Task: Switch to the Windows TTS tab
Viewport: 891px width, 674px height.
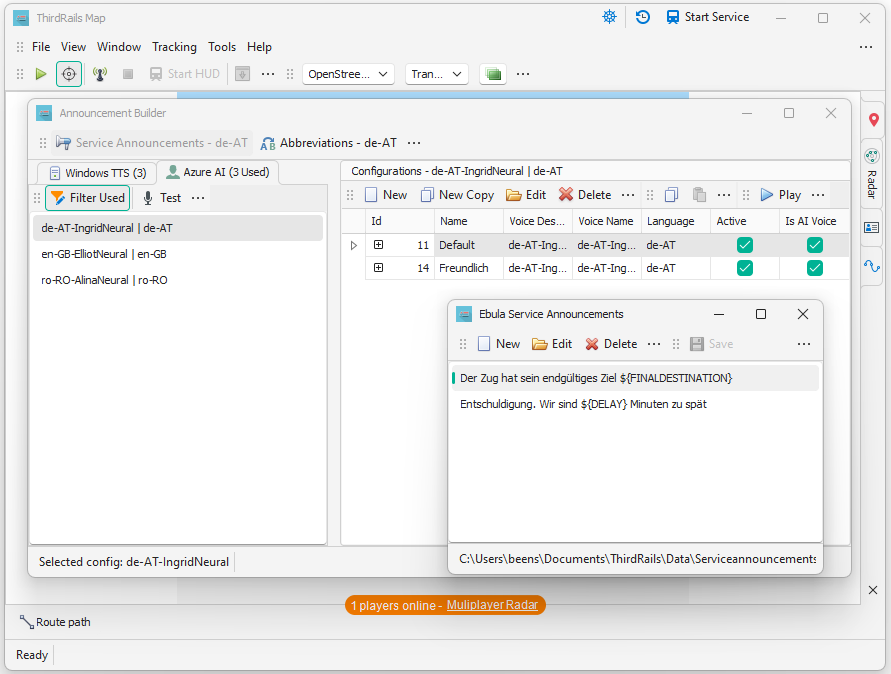Action: pos(97,172)
